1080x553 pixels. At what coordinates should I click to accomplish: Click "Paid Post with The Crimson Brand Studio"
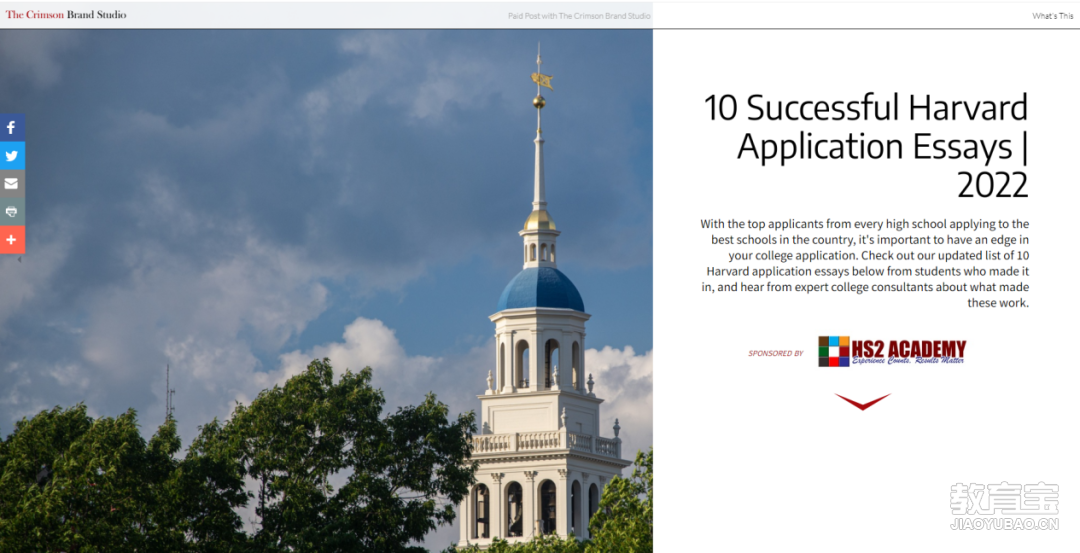tap(579, 16)
